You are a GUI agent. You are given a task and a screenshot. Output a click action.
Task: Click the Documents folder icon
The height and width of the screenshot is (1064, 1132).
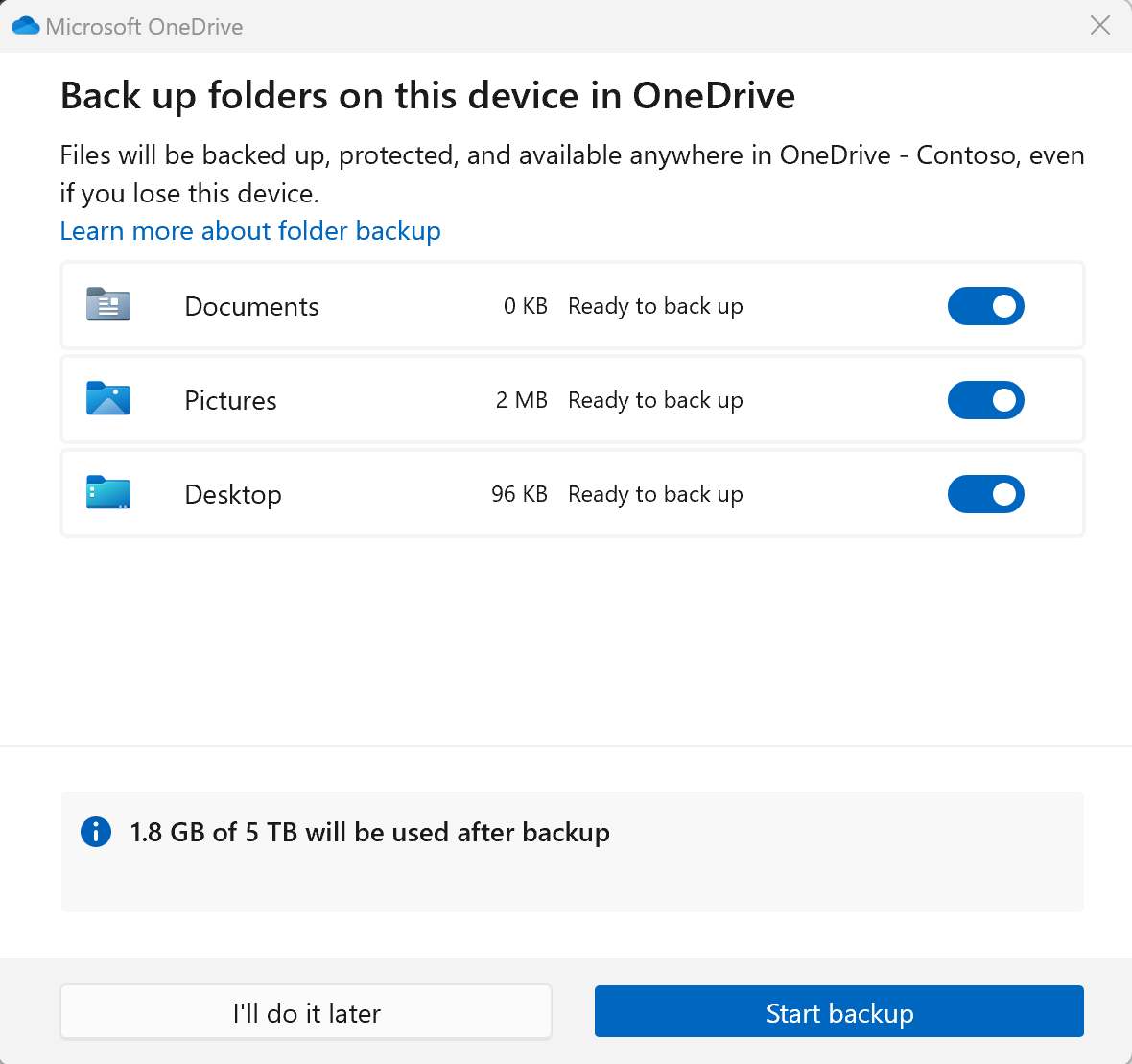107,304
